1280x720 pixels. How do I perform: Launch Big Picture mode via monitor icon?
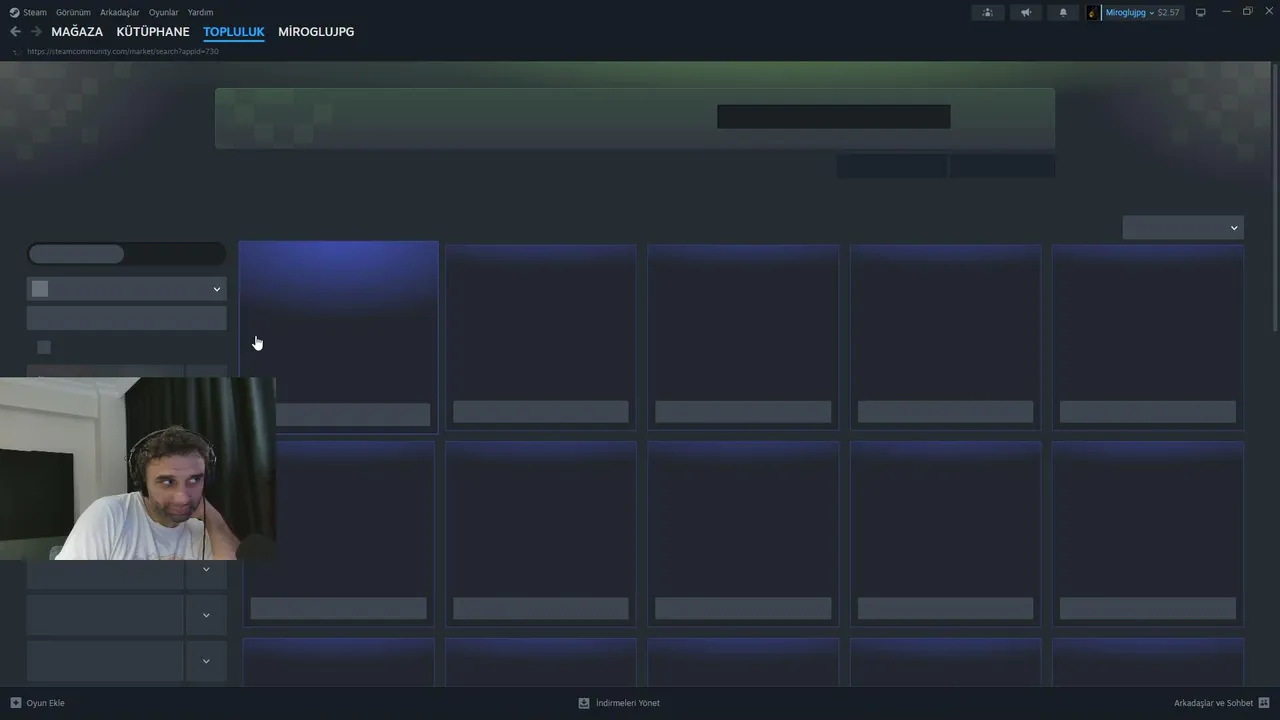point(1201,13)
